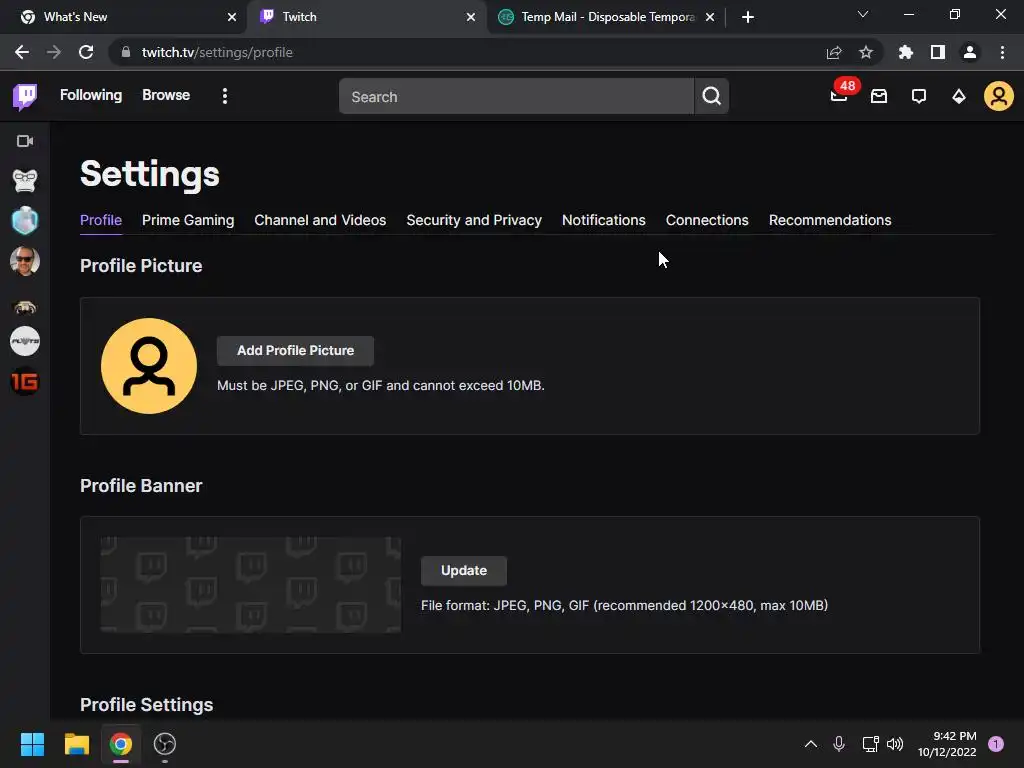Click the Browse link in top nav
This screenshot has width=1024, height=768.
166,95
